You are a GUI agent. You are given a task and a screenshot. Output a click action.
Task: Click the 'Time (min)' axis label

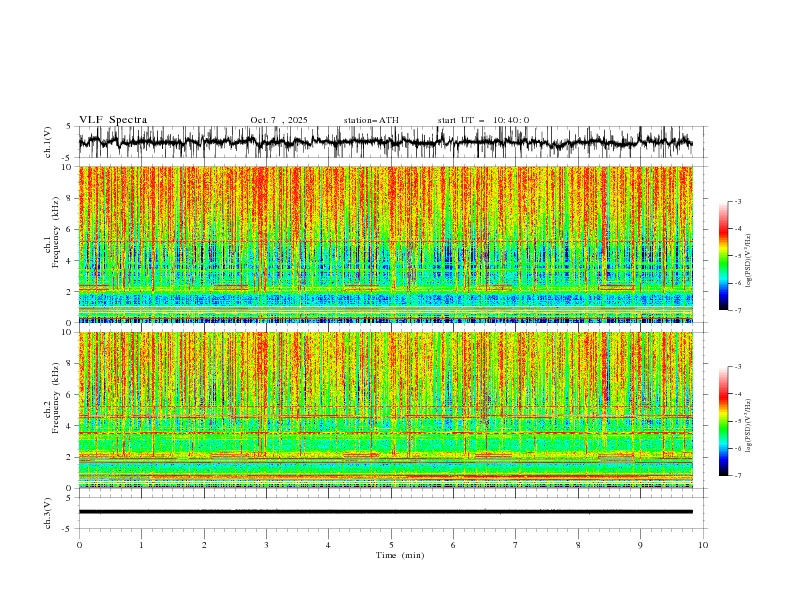[400, 555]
